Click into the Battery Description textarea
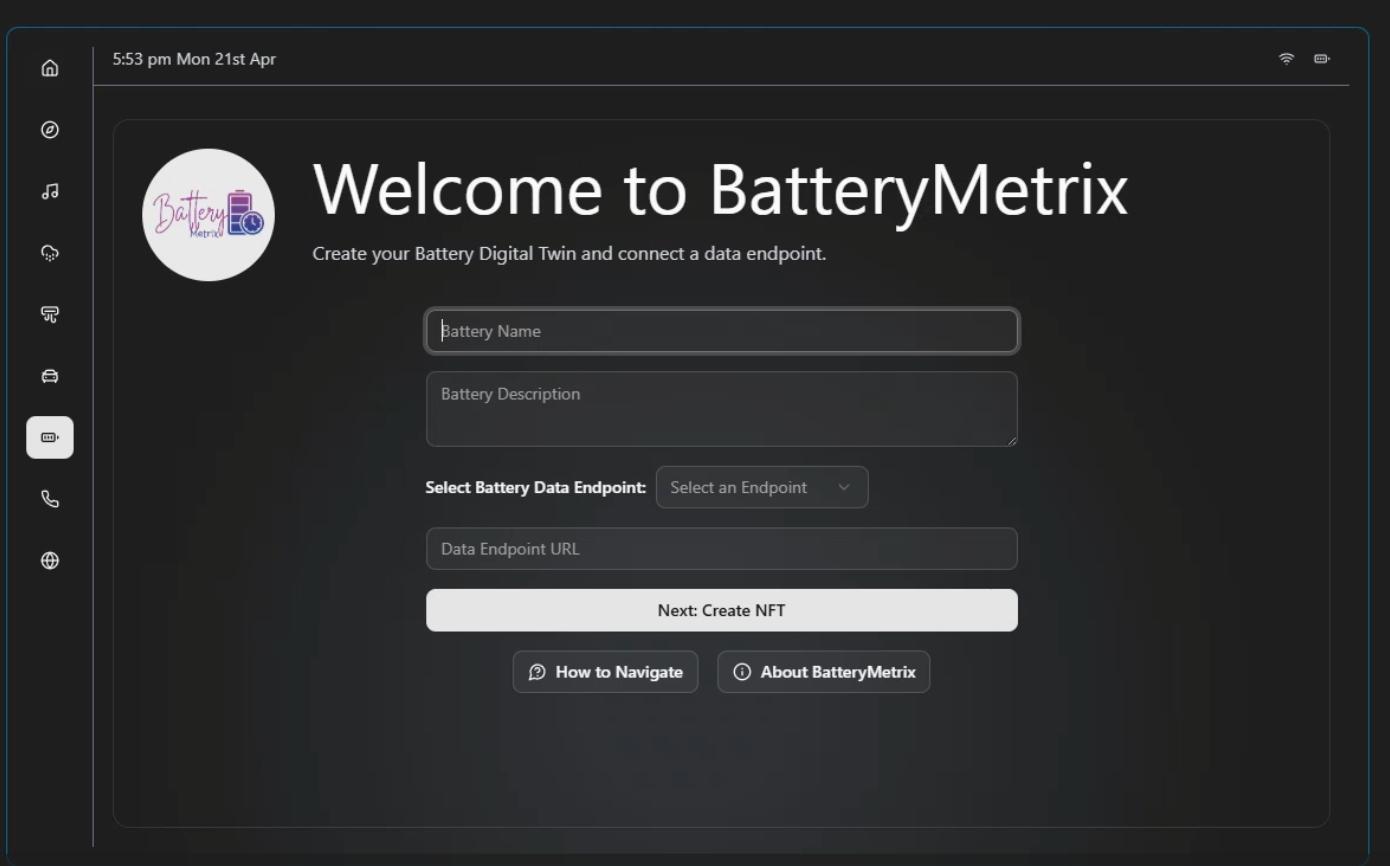 [722, 409]
